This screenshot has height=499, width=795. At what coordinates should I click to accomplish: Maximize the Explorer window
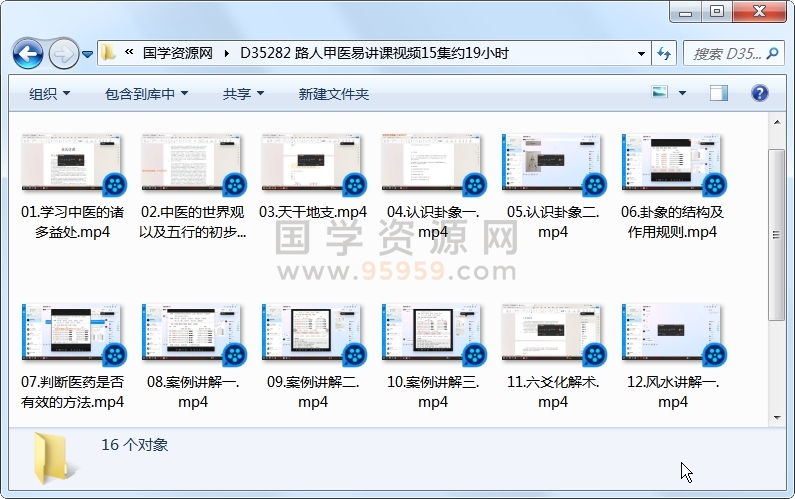[716, 12]
